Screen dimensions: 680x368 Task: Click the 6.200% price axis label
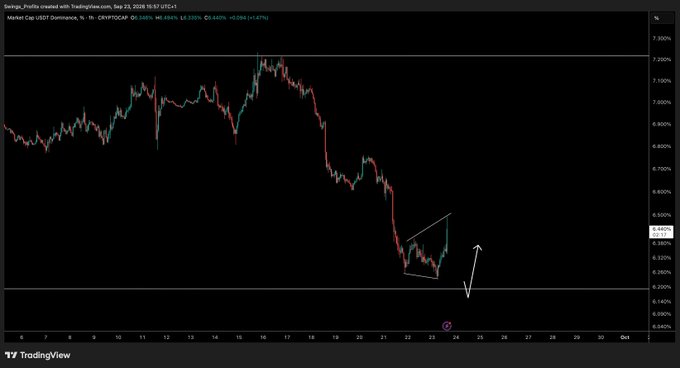coord(661,287)
